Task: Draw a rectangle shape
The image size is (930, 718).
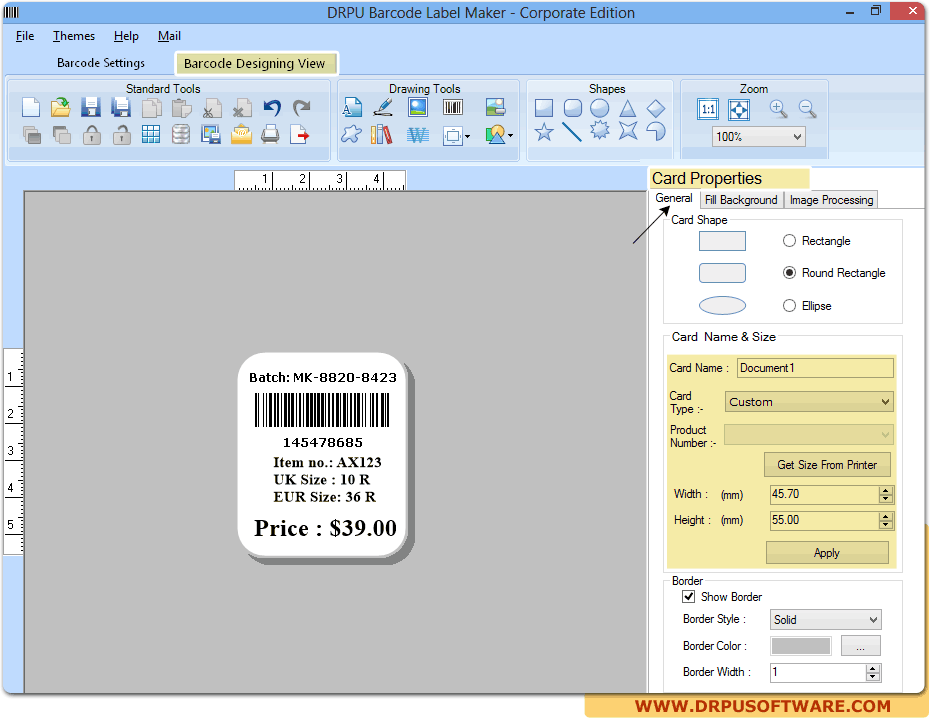Action: click(x=544, y=108)
